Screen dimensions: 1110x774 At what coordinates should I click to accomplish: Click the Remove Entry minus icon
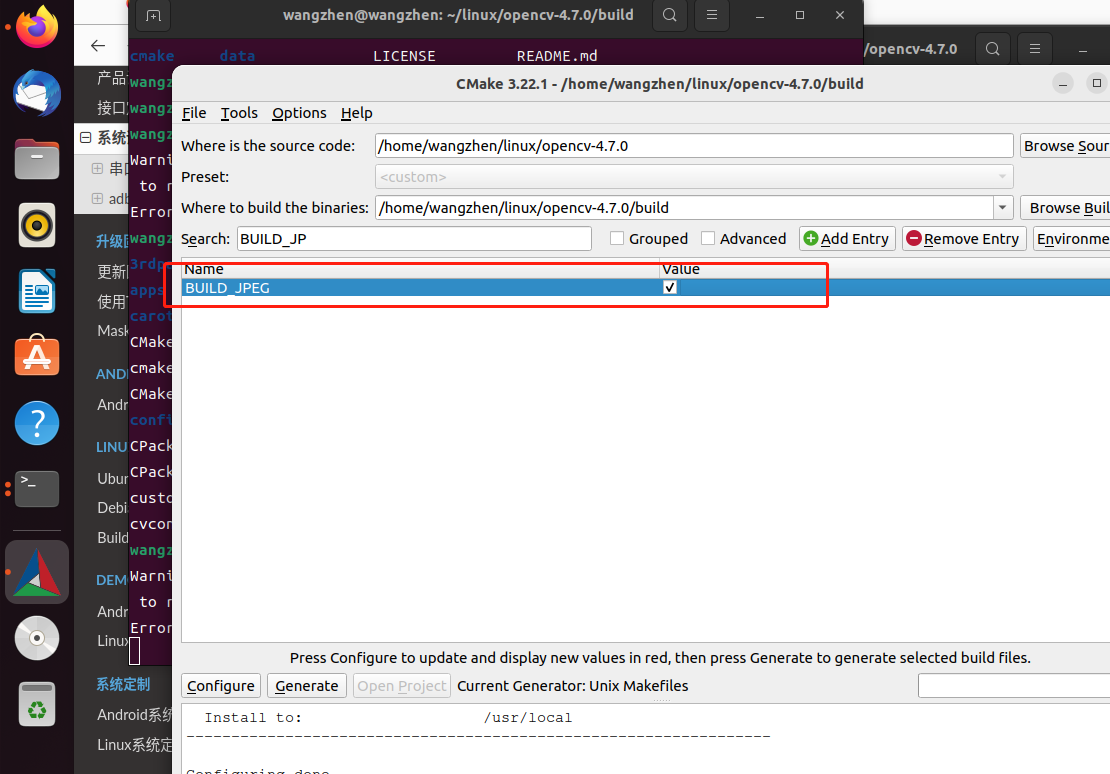coord(917,238)
